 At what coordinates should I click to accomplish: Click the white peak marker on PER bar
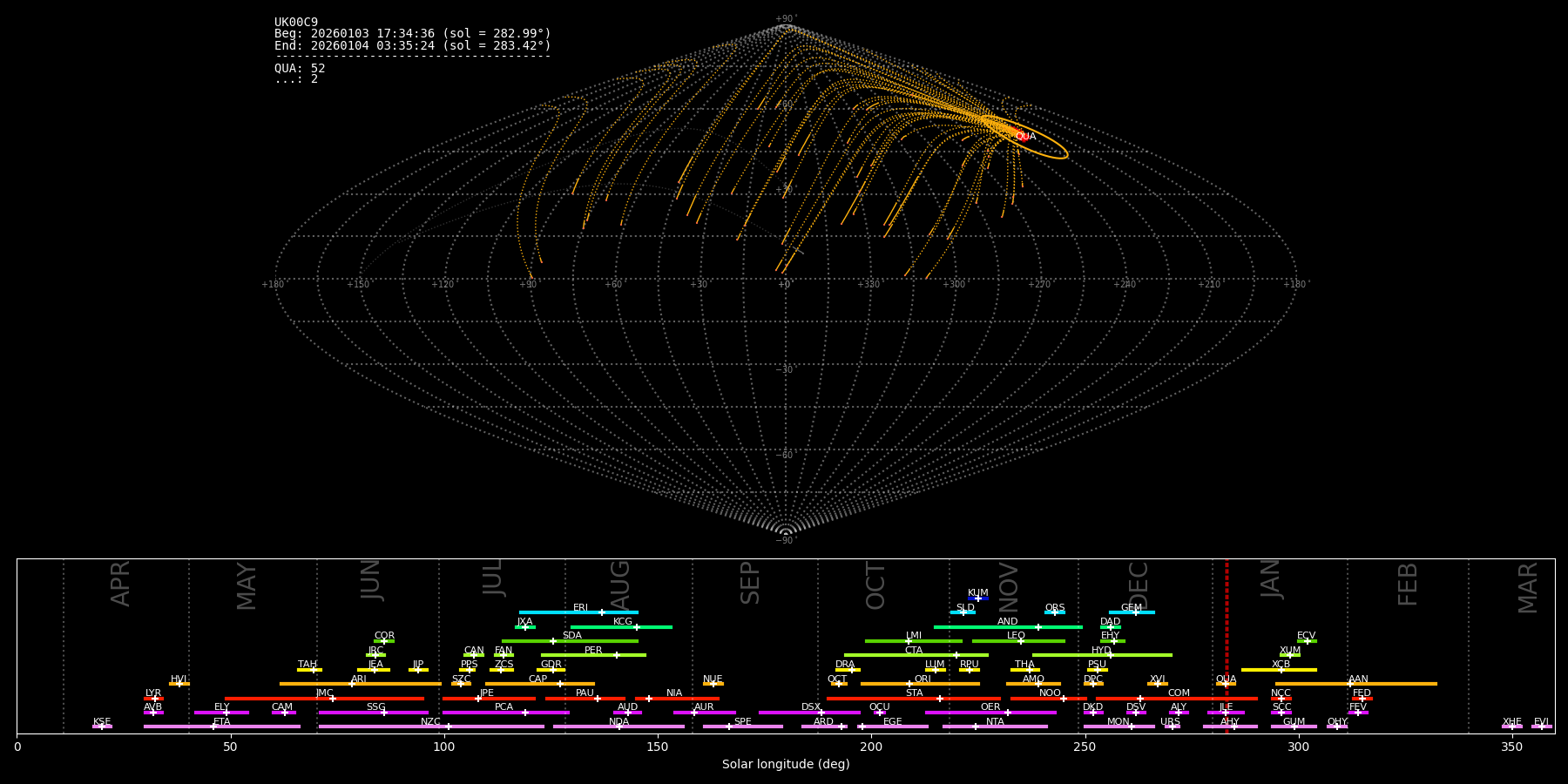pyautogui.click(x=617, y=655)
